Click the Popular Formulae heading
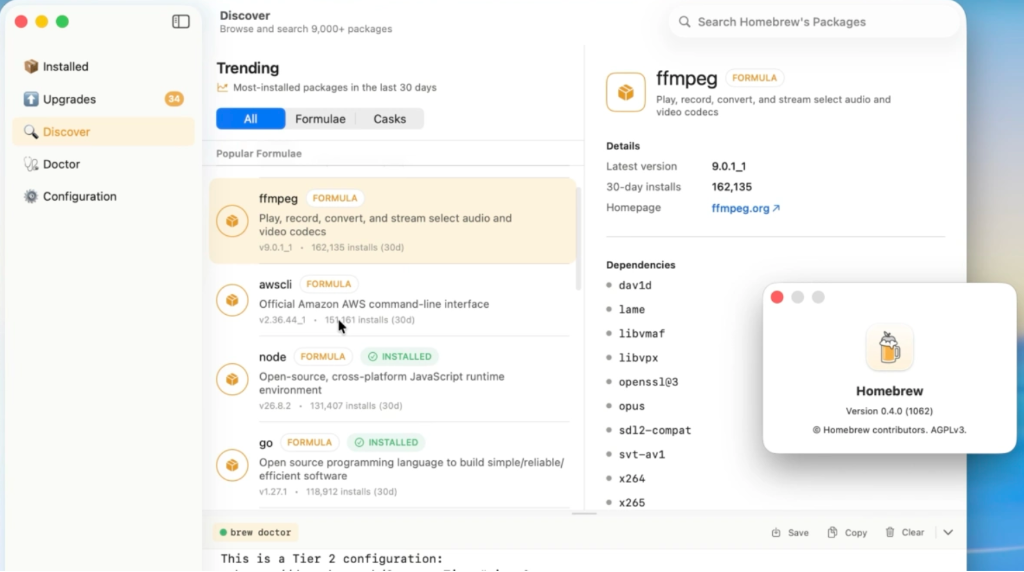The width and height of the screenshot is (1024, 572). click(x=259, y=154)
